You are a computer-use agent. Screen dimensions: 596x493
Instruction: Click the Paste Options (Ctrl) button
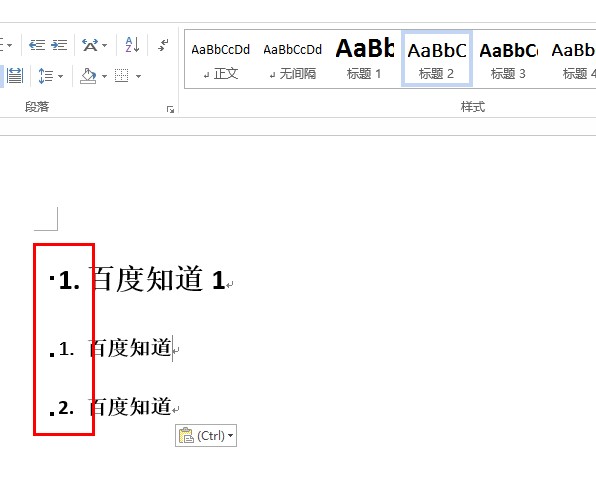206,435
